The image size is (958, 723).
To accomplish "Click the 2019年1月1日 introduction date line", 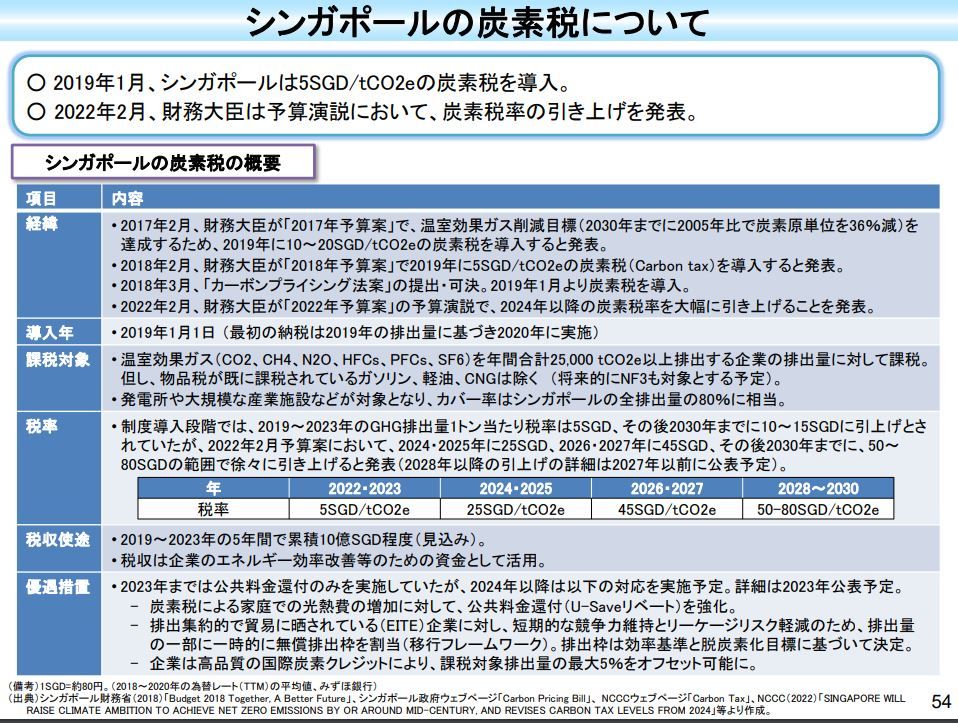I will [x=356, y=332].
